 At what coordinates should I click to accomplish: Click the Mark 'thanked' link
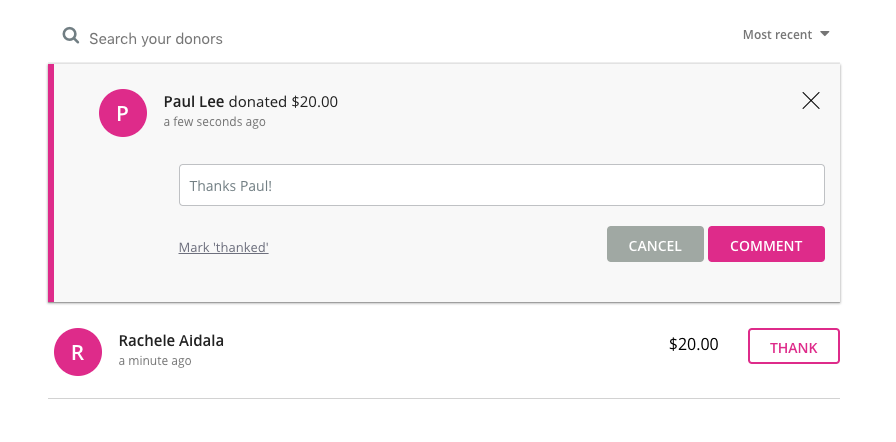[223, 247]
